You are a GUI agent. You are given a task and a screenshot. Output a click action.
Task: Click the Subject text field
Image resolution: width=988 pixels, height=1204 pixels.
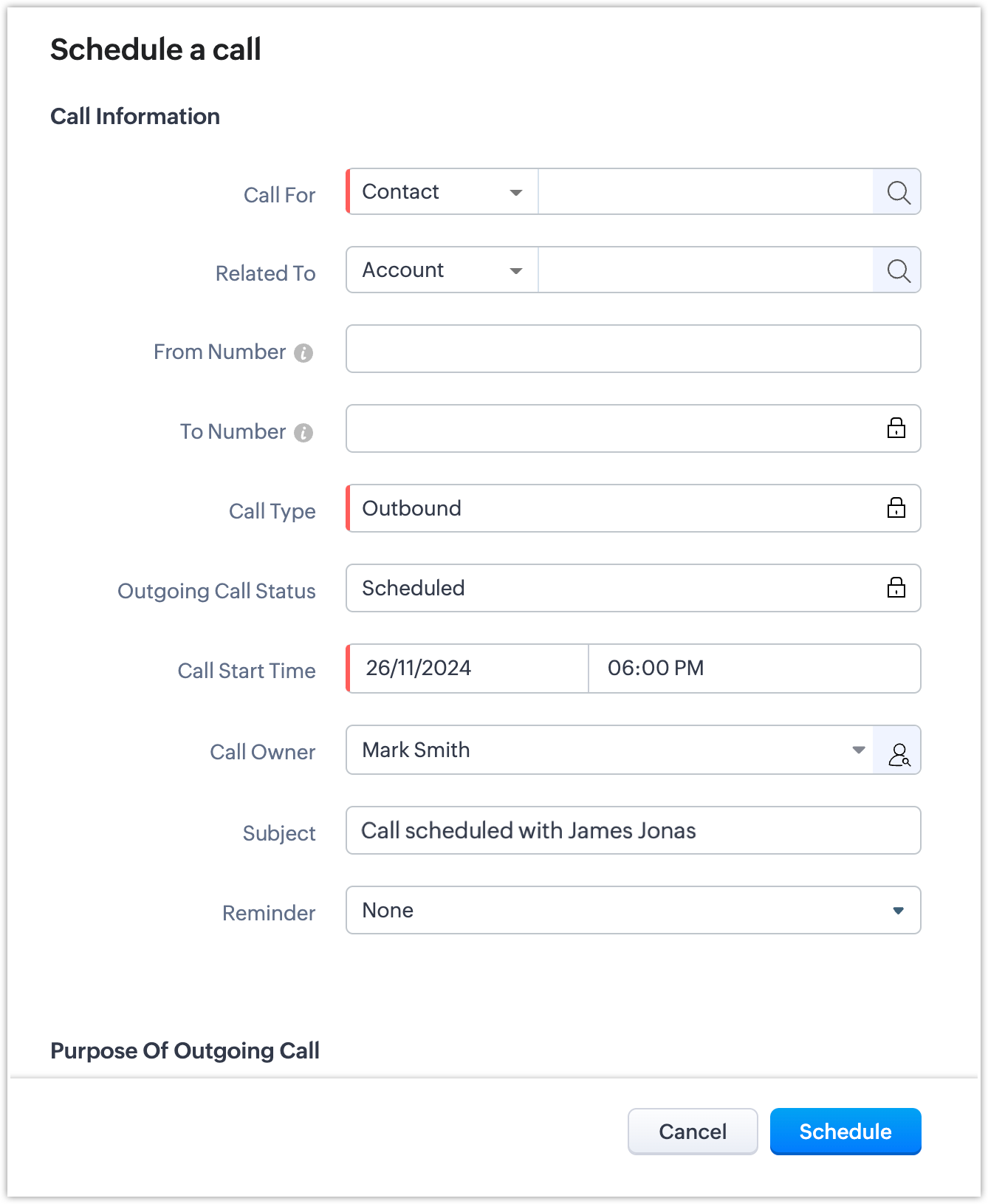point(634,830)
